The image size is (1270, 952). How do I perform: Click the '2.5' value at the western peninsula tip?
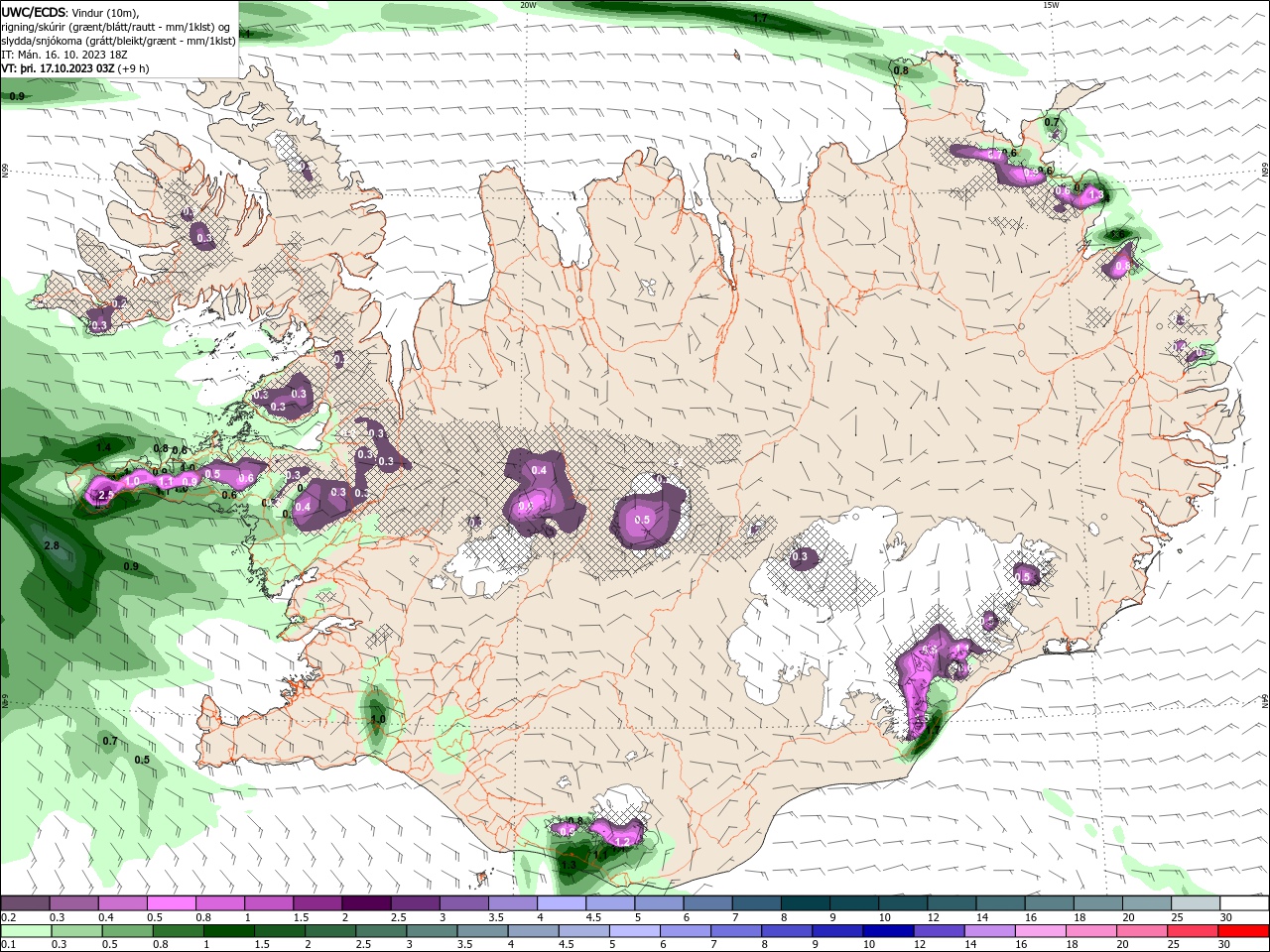pos(104,495)
